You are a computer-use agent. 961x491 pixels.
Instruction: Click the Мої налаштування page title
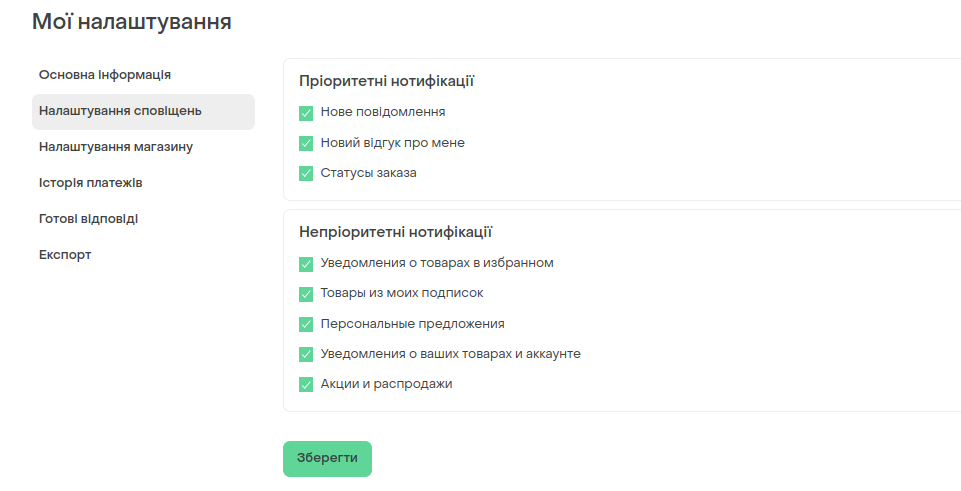click(132, 22)
